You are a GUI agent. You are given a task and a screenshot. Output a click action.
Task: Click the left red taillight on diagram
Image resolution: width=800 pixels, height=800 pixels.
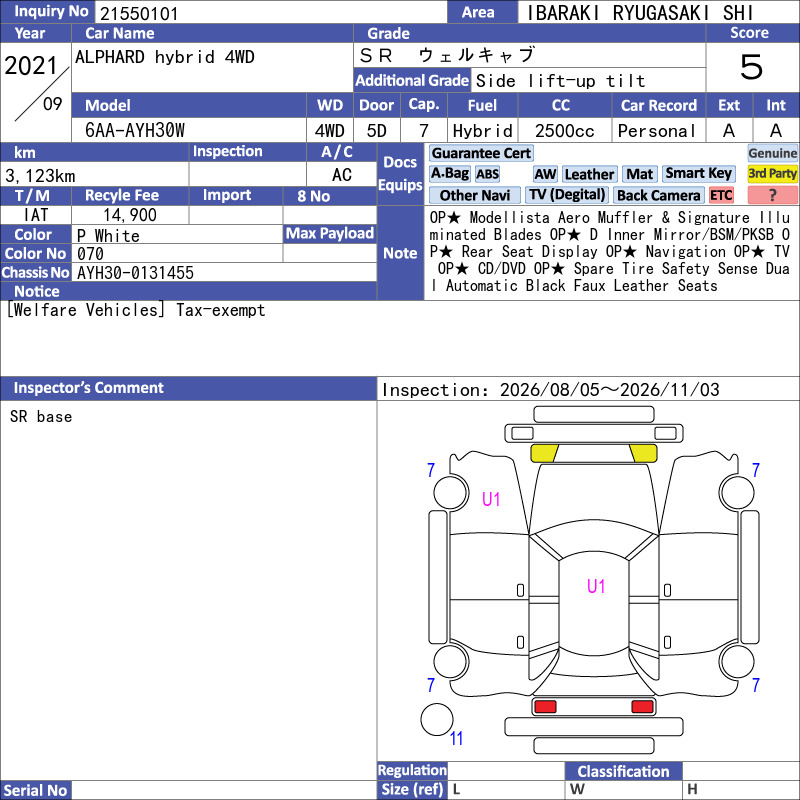coord(545,707)
